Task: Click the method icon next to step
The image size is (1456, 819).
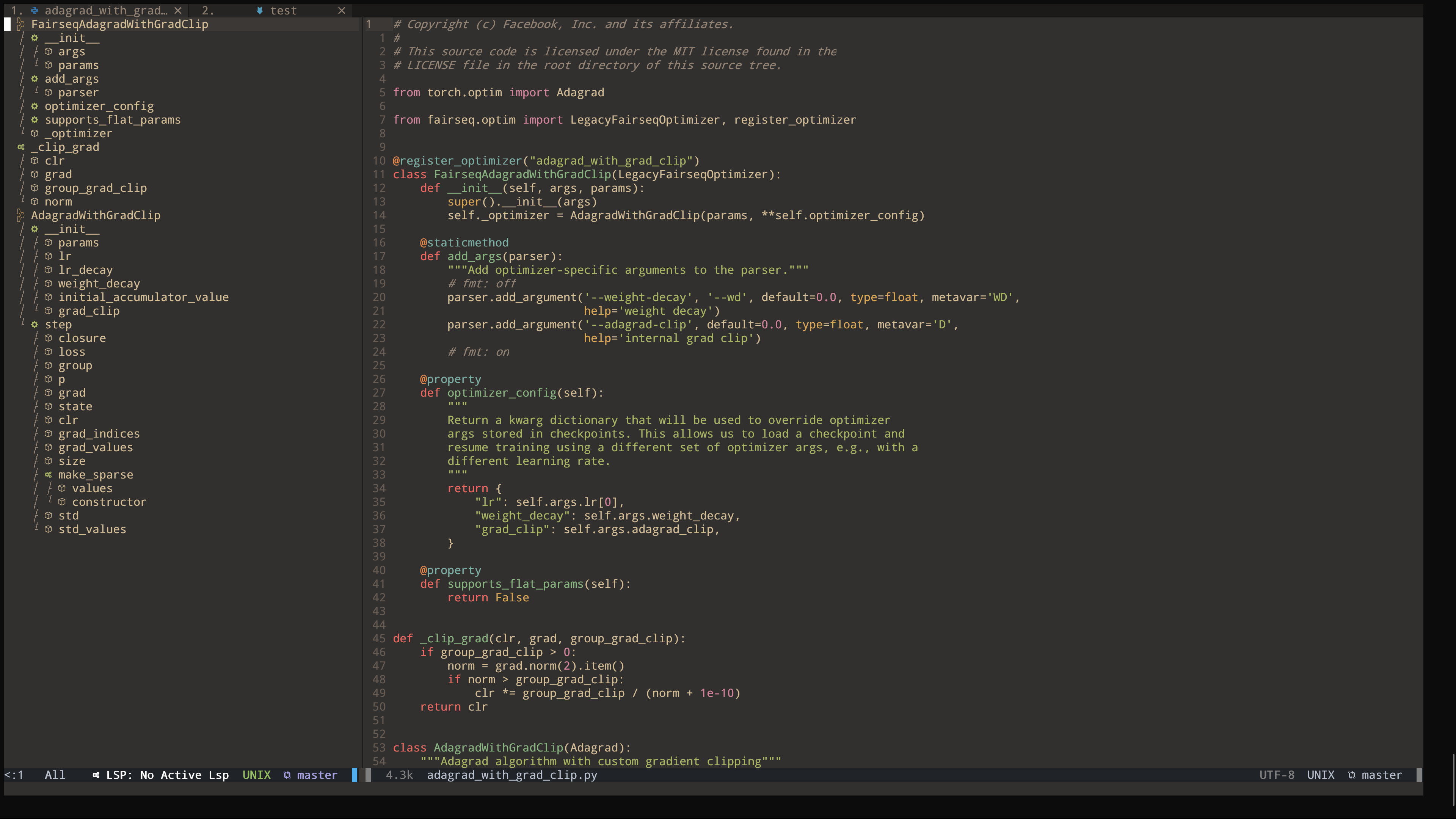Action: click(x=35, y=325)
